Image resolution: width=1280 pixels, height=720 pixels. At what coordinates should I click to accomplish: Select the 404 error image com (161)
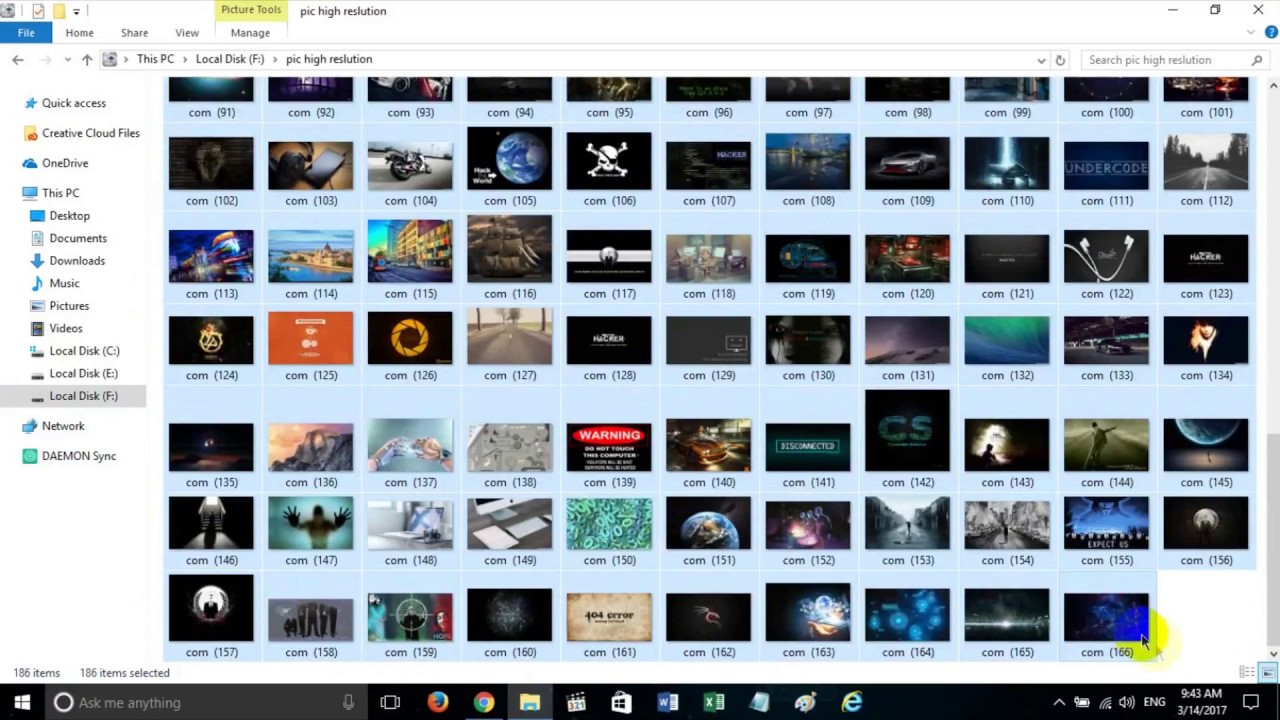coord(609,618)
